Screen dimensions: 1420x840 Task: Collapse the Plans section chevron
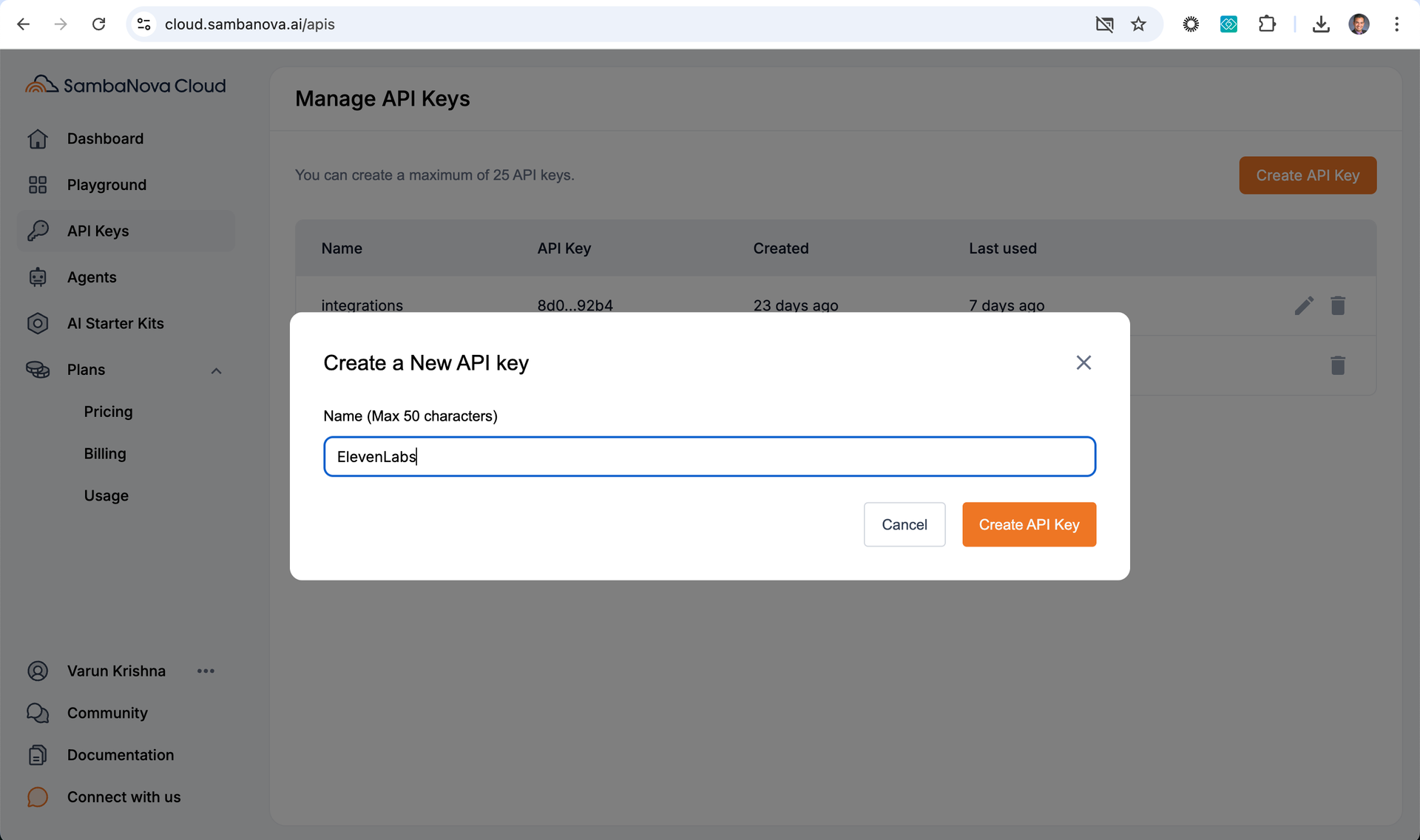tap(216, 370)
